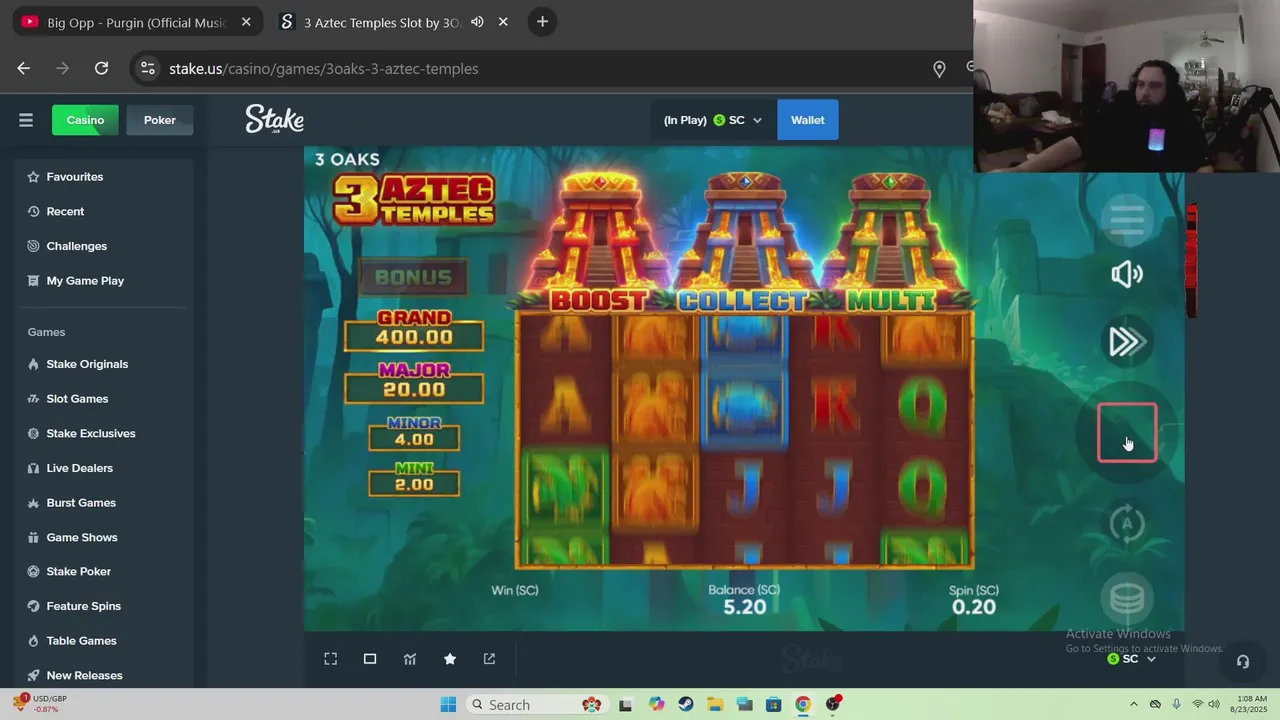1280x720 pixels.
Task: Click the Recent clock icon in sidebar
Action: tap(34, 211)
